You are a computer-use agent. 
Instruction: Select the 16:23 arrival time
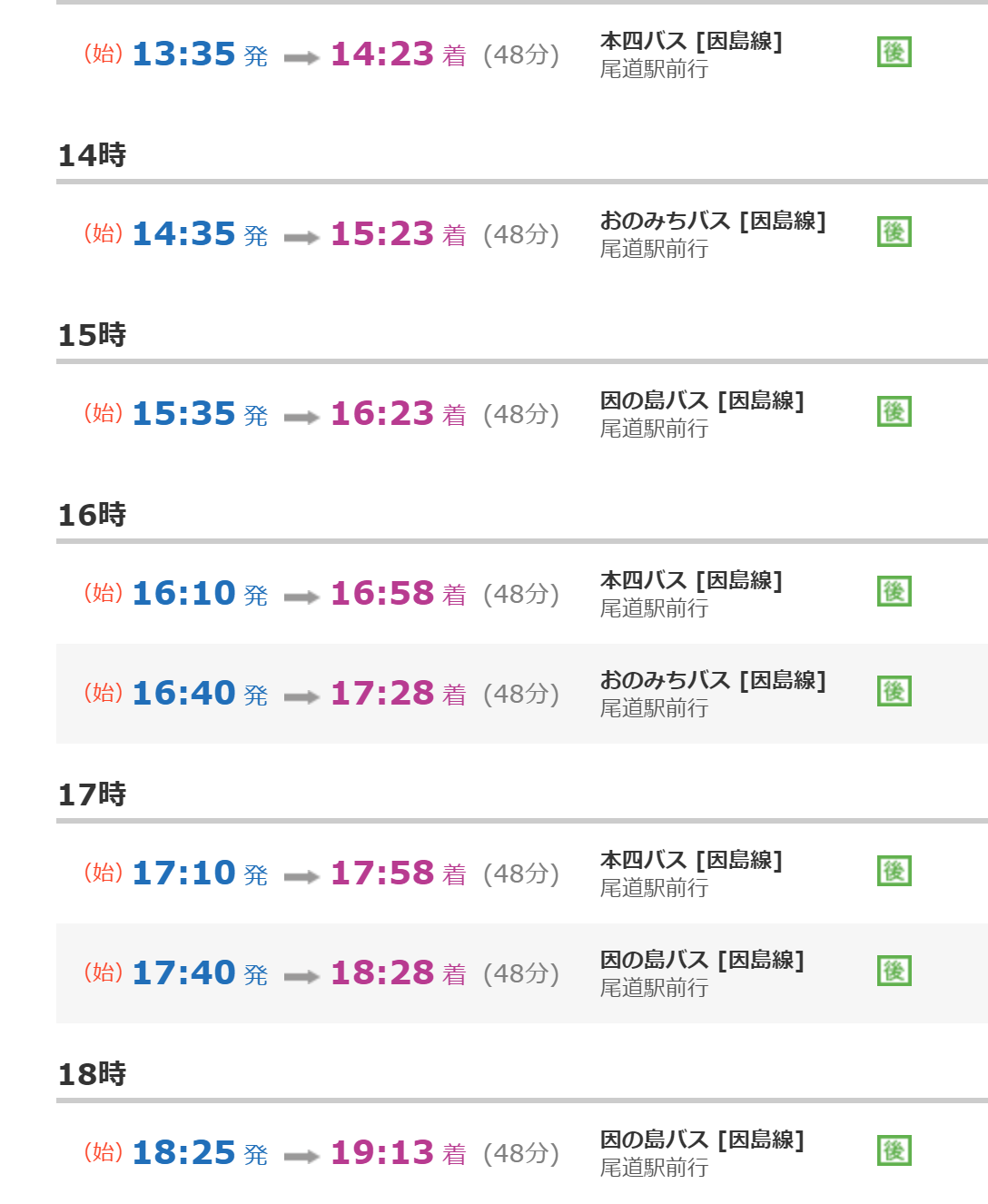pyautogui.click(x=382, y=414)
